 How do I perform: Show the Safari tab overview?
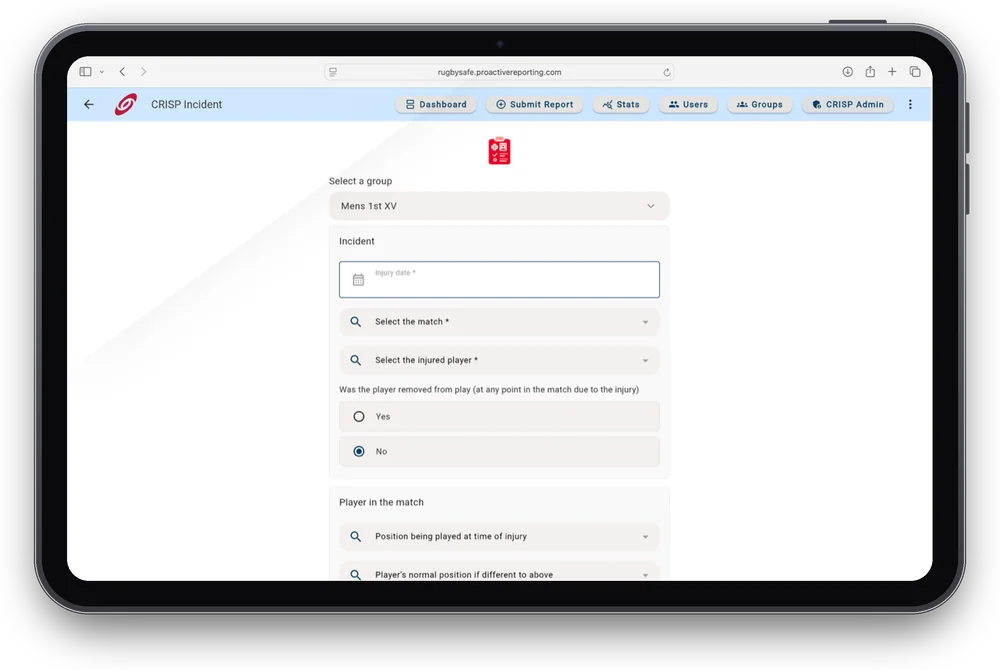click(915, 71)
